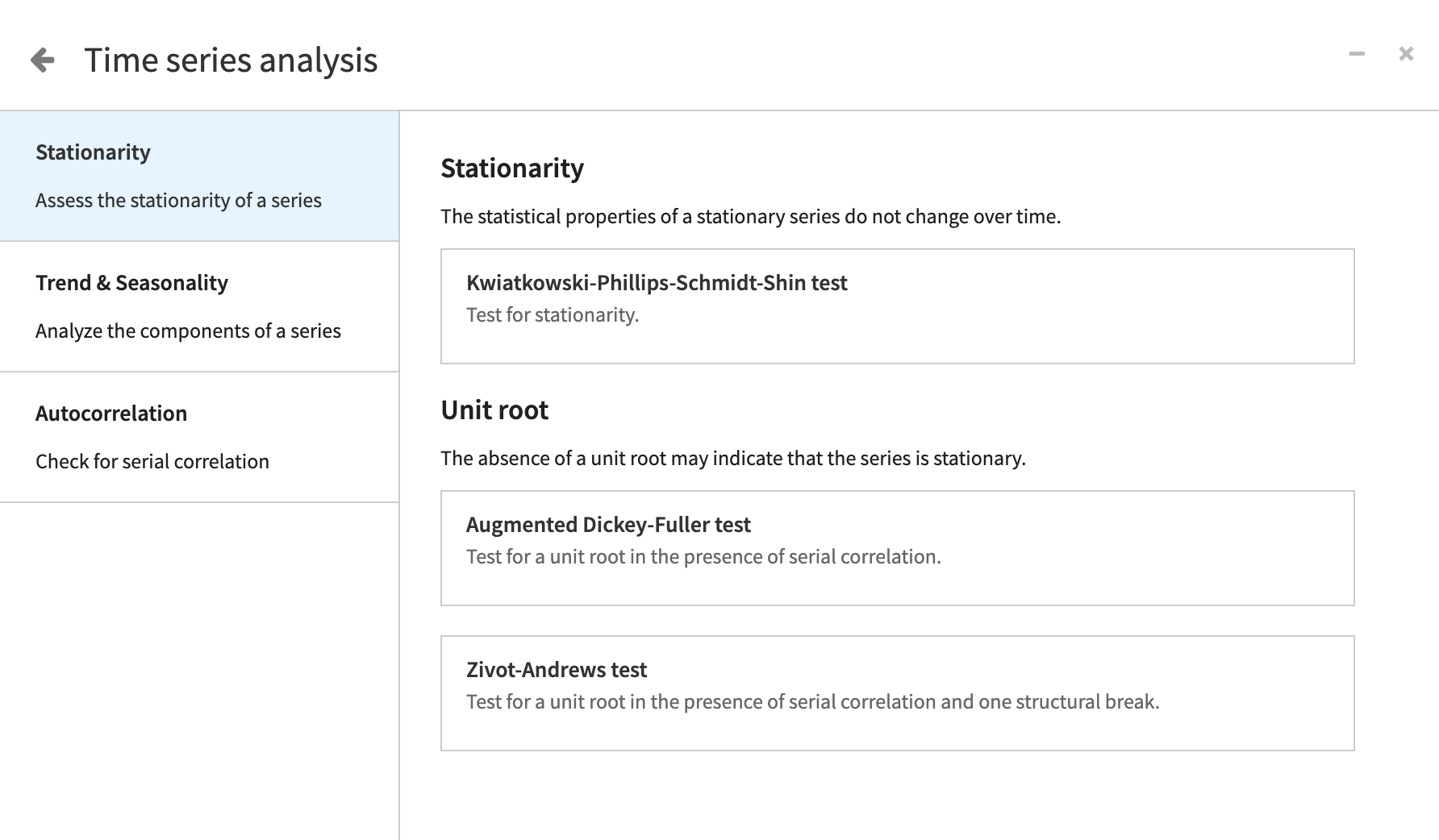Click 'Check for serial correlation' description
This screenshot has height=840, width=1439.
(152, 462)
